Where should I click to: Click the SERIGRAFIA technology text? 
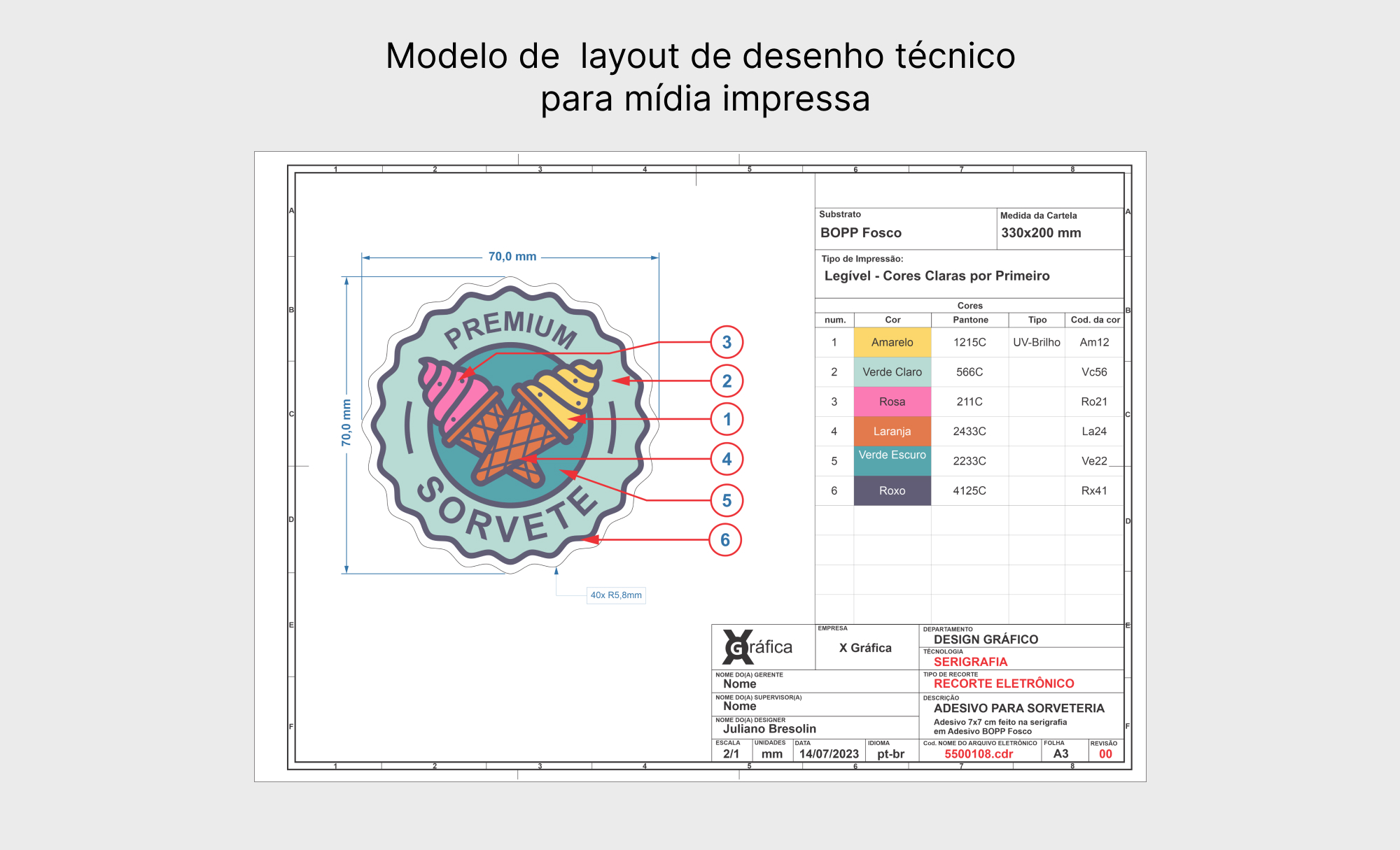[970, 661]
